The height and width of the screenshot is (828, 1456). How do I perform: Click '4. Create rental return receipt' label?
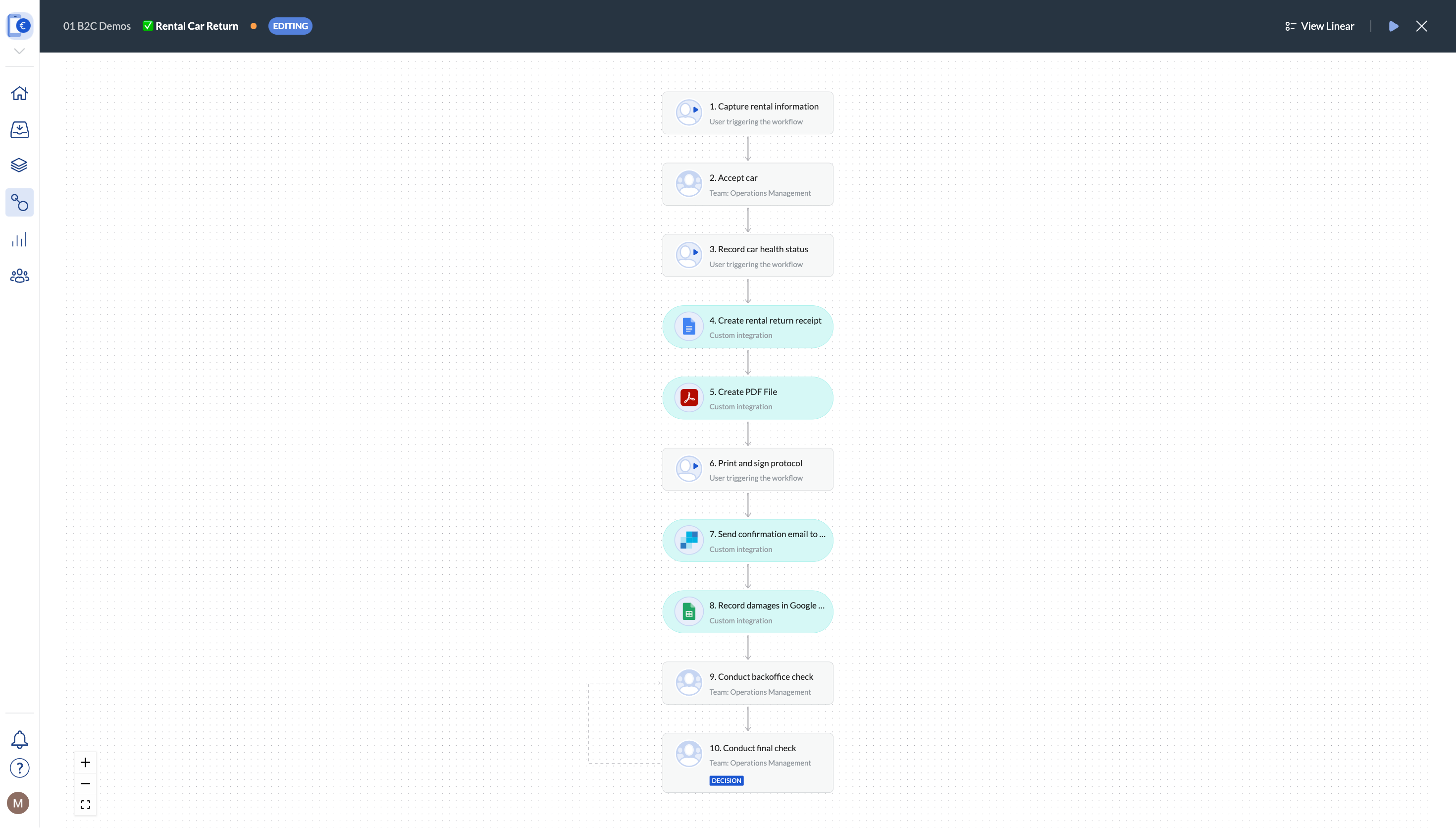(765, 321)
